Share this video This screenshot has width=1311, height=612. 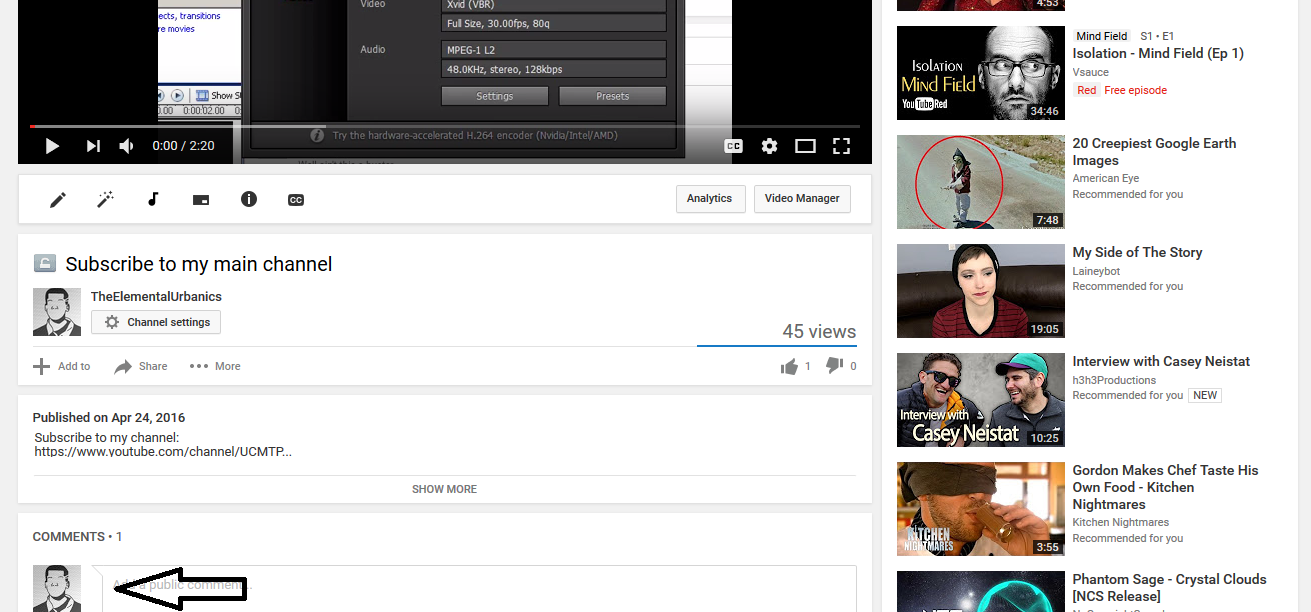(x=141, y=366)
